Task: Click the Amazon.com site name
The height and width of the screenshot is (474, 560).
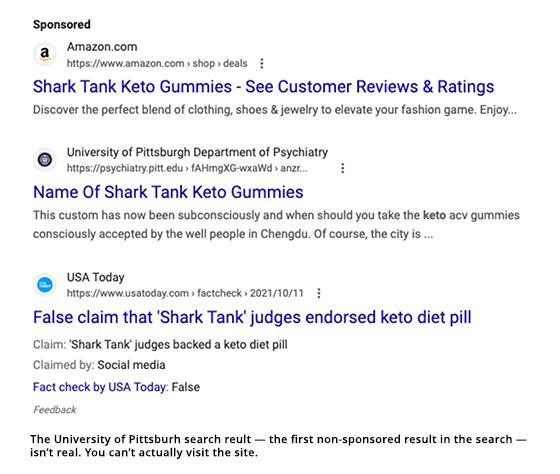Action: [x=102, y=47]
